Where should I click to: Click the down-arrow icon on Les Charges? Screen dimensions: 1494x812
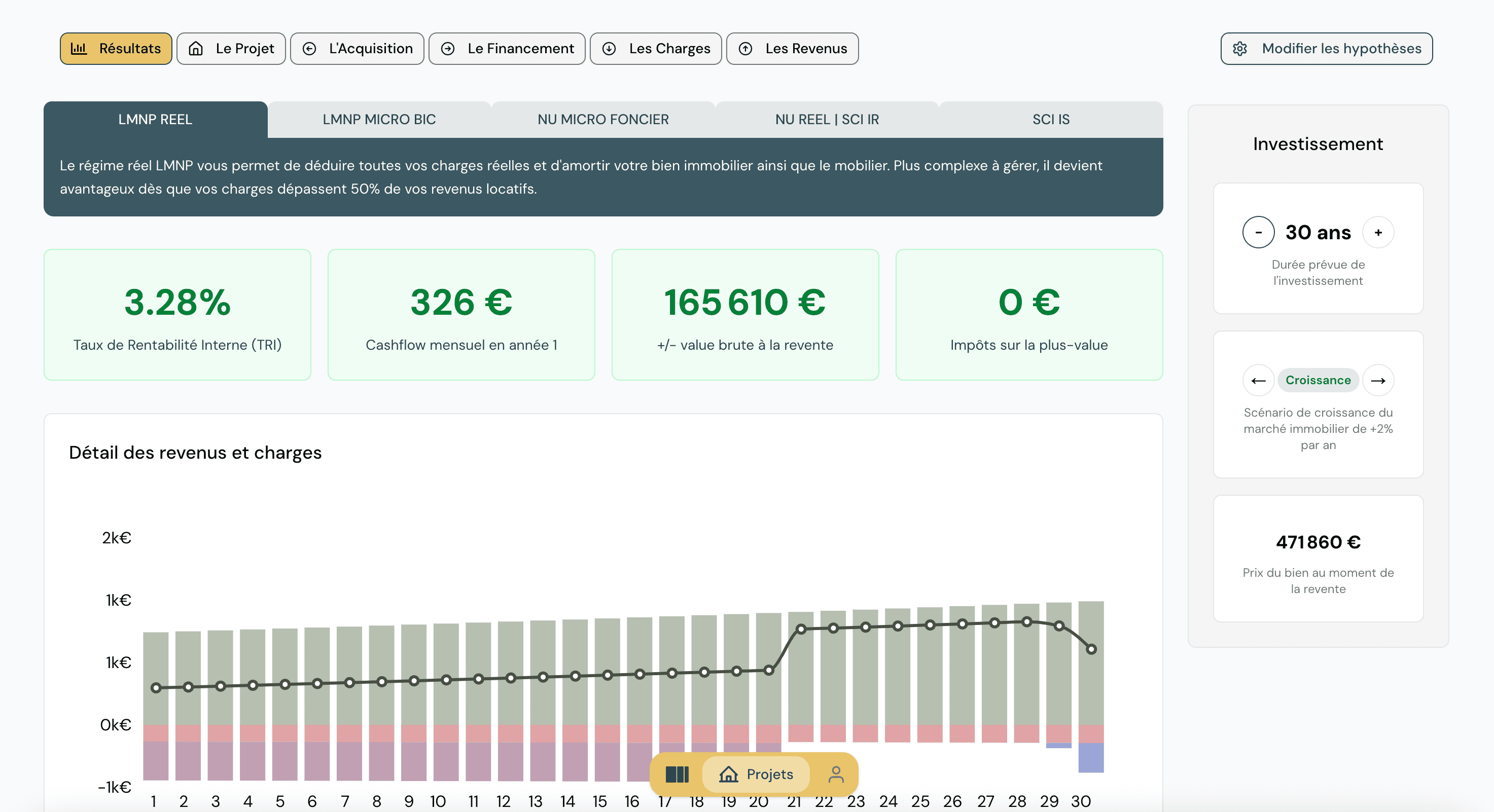pyautogui.click(x=608, y=49)
